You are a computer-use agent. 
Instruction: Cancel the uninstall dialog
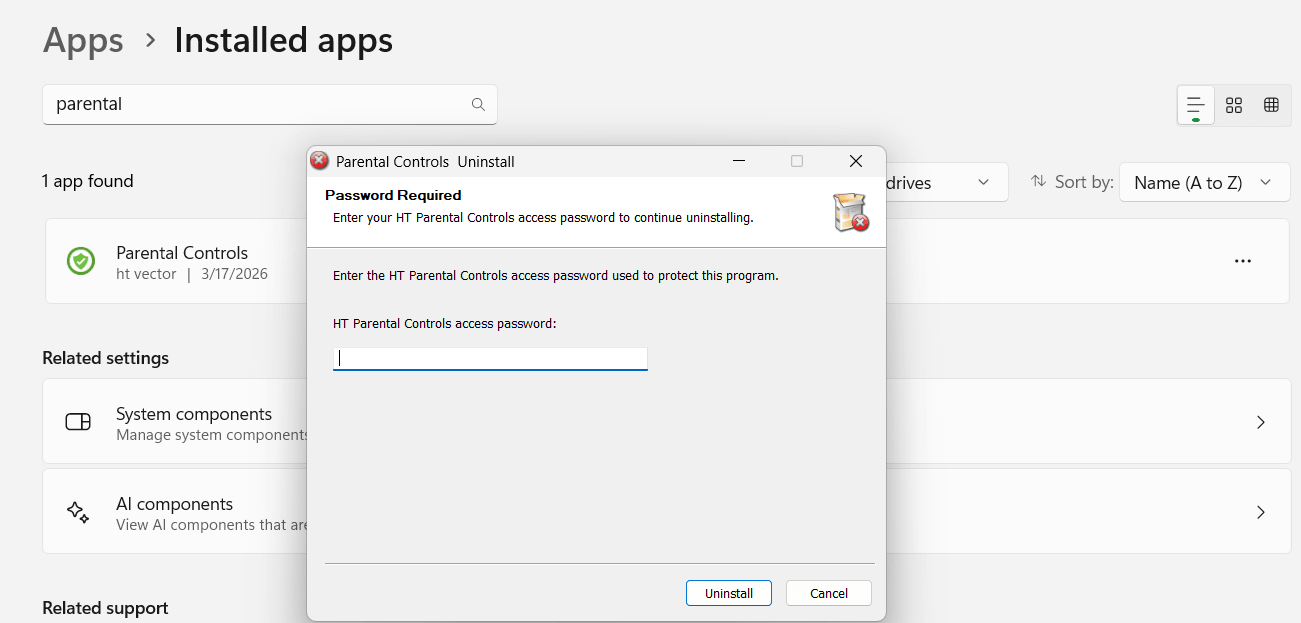pyautogui.click(x=828, y=592)
